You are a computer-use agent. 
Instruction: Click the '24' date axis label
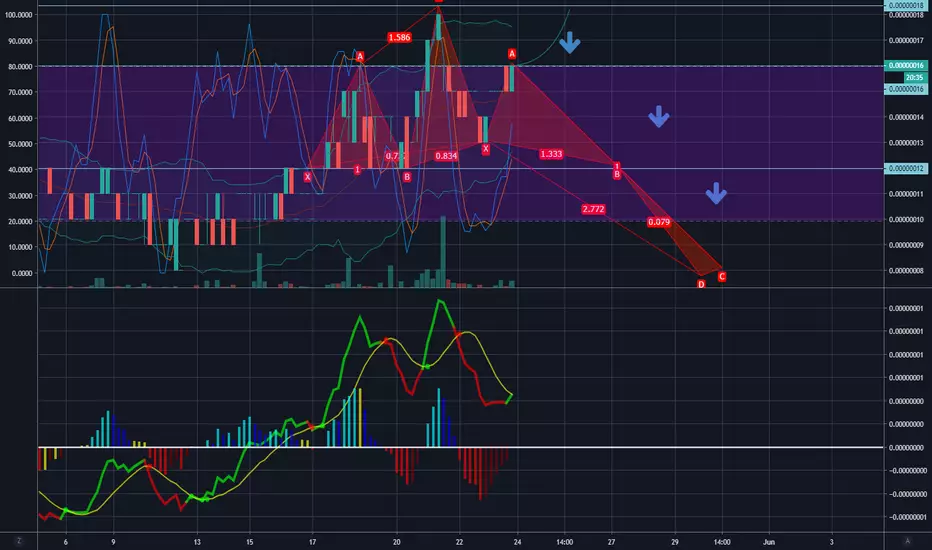[517, 542]
